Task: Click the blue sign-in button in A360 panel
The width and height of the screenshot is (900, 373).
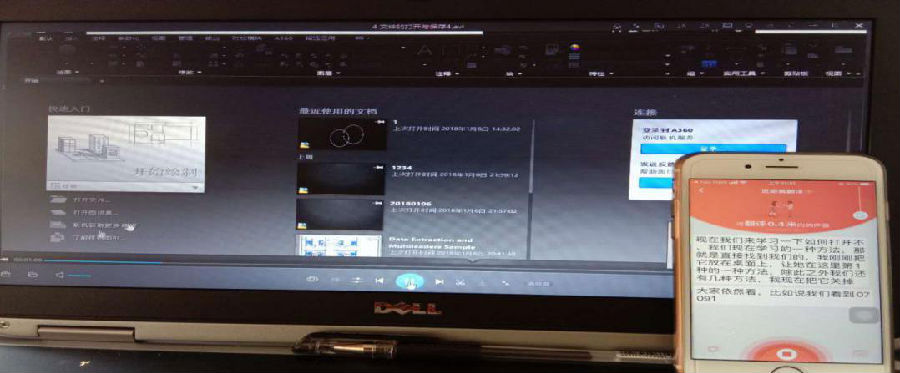Action: (713, 149)
